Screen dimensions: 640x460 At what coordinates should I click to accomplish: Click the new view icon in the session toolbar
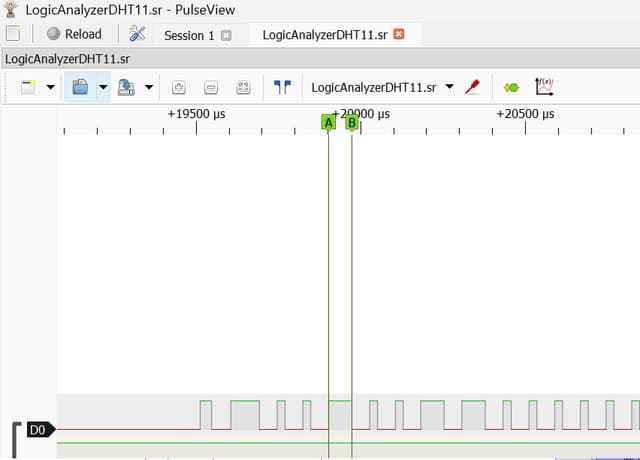point(28,87)
